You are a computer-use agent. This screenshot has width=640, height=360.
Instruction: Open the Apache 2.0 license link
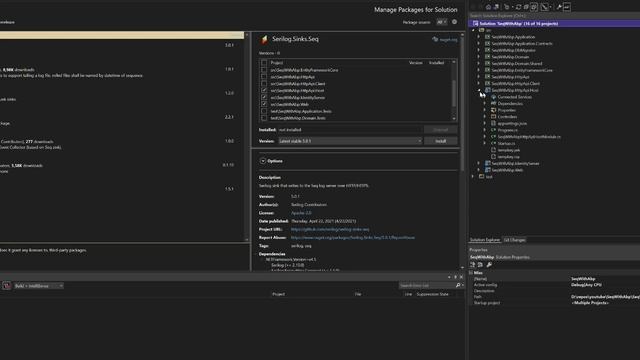click(x=301, y=213)
